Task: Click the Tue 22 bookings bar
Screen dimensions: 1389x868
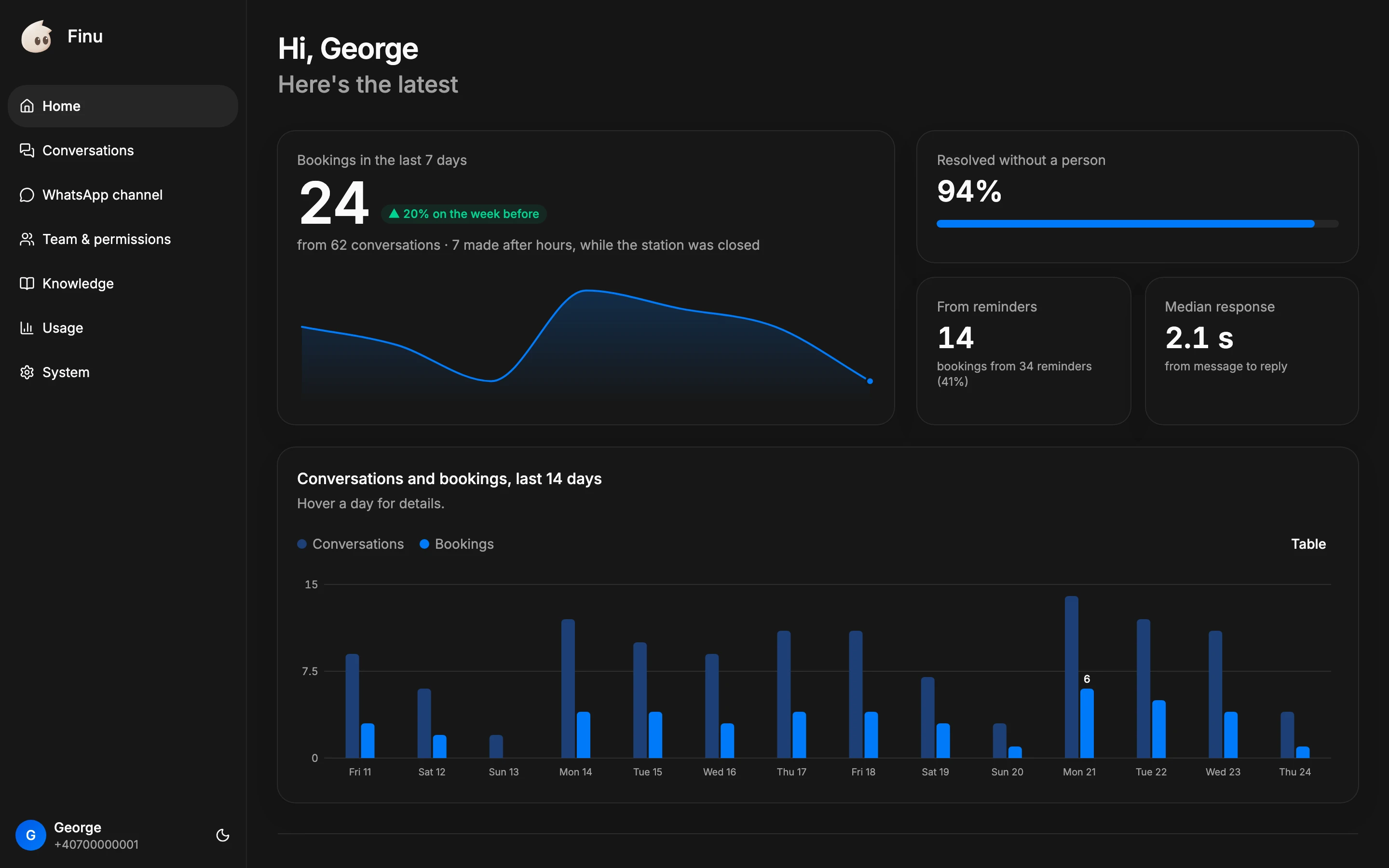Action: coord(1159,729)
